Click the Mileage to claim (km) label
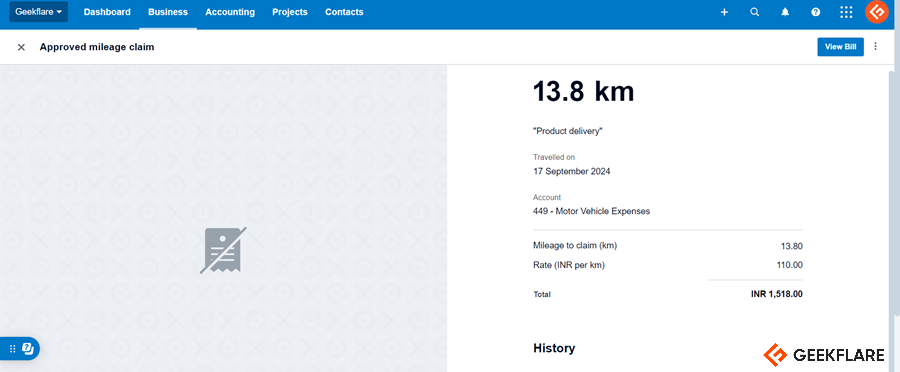 [575, 246]
